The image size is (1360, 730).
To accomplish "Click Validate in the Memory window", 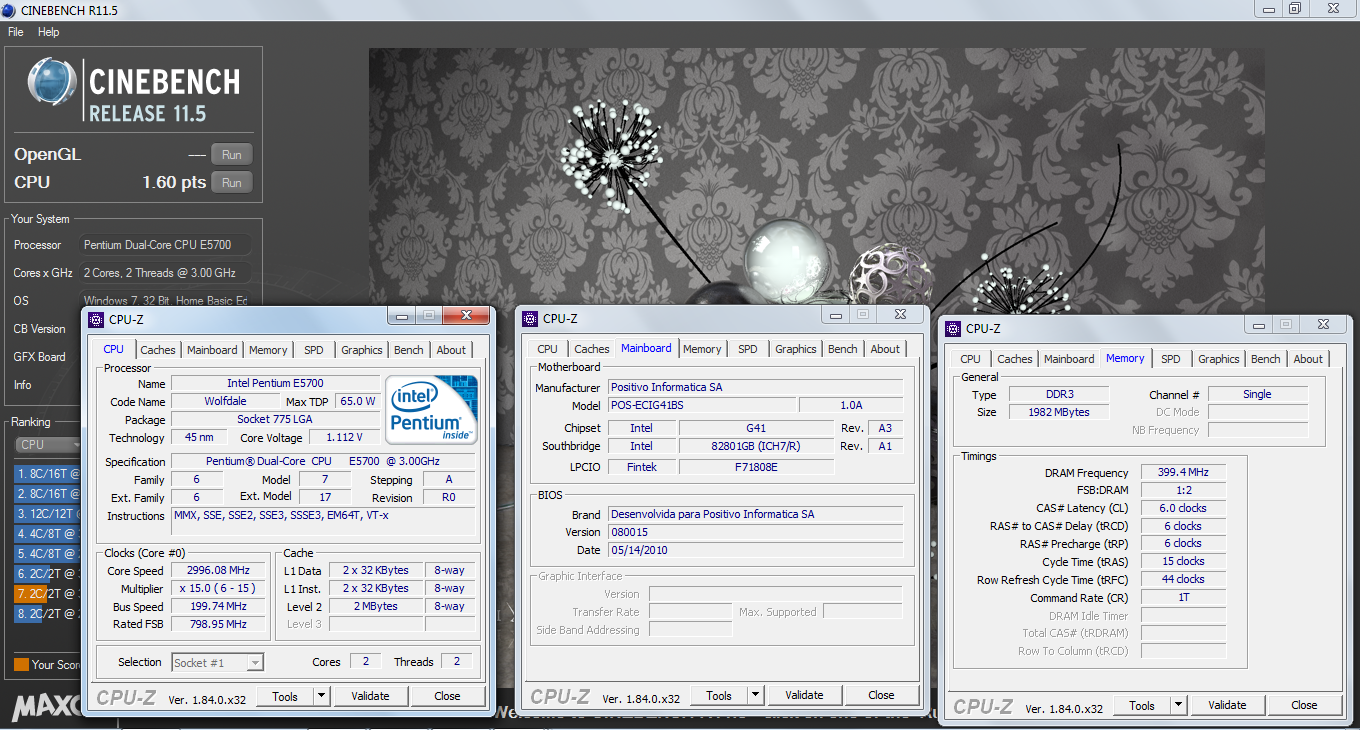I will point(1228,705).
